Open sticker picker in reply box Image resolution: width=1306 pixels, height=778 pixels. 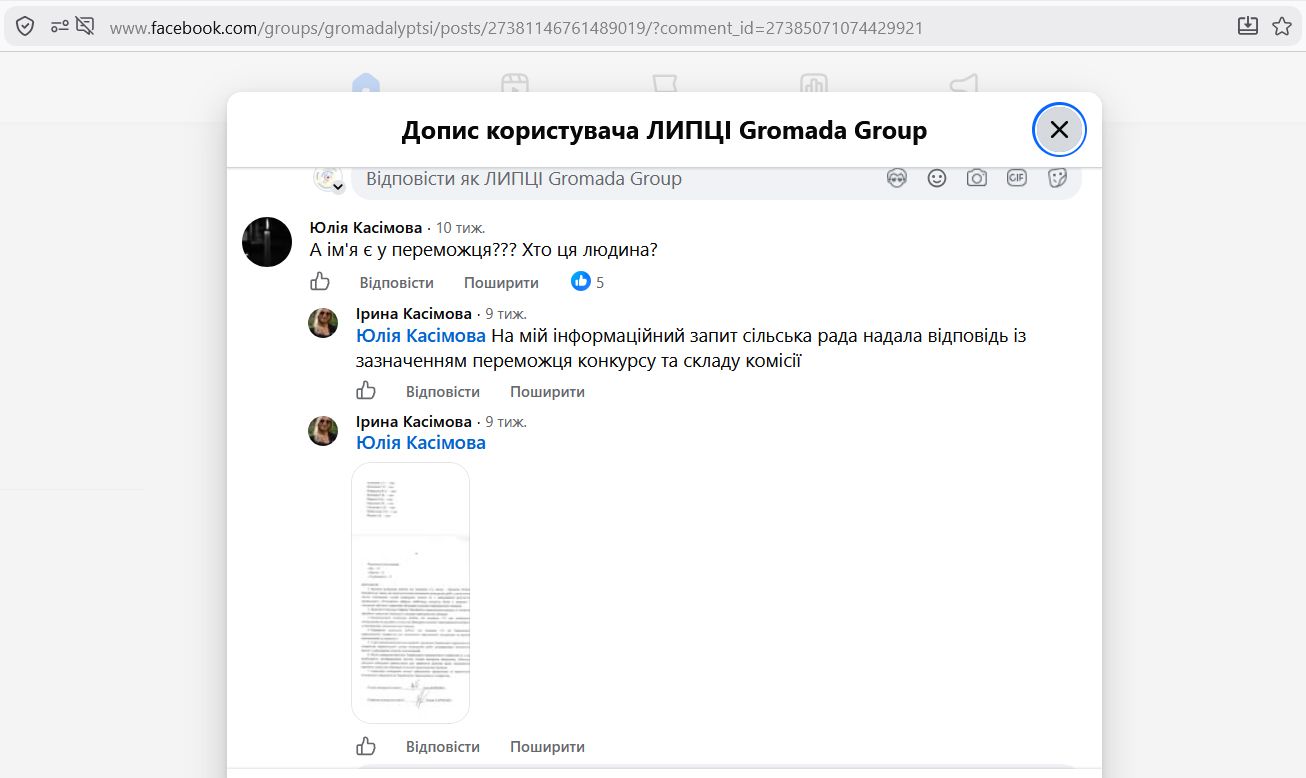(1057, 178)
